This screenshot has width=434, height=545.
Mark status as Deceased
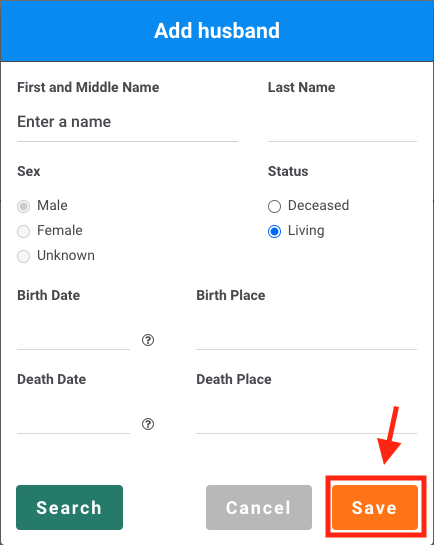pos(274,206)
